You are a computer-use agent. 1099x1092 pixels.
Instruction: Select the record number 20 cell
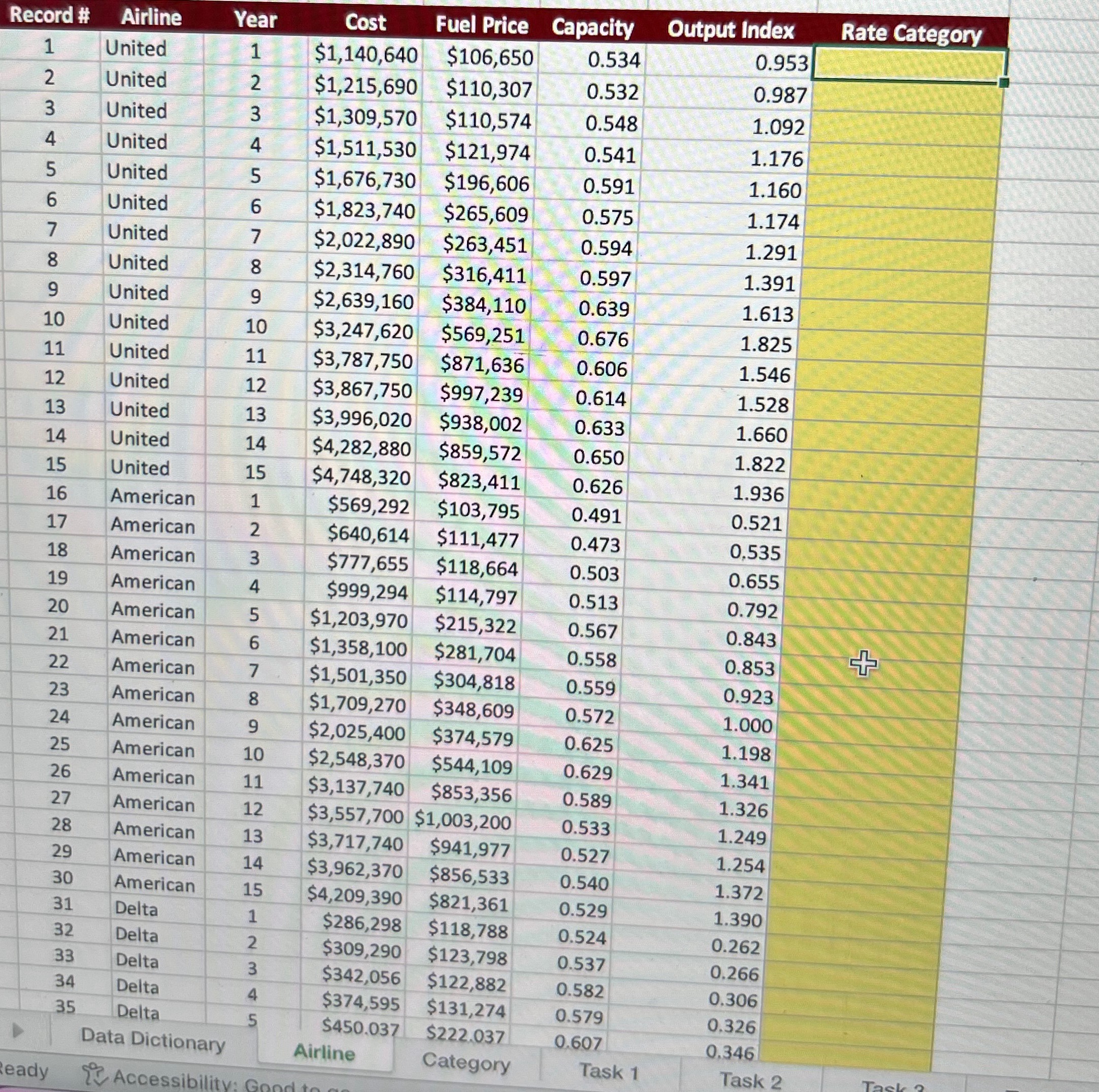tap(58, 606)
